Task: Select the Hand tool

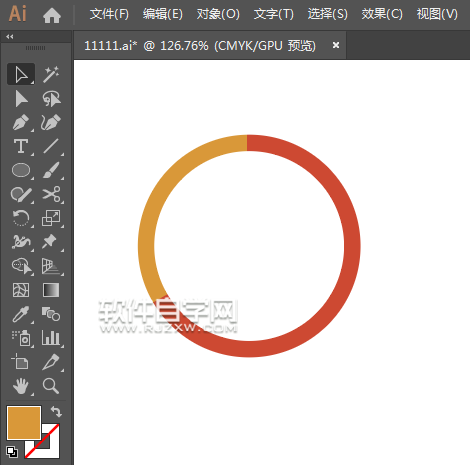Action: 21,386
